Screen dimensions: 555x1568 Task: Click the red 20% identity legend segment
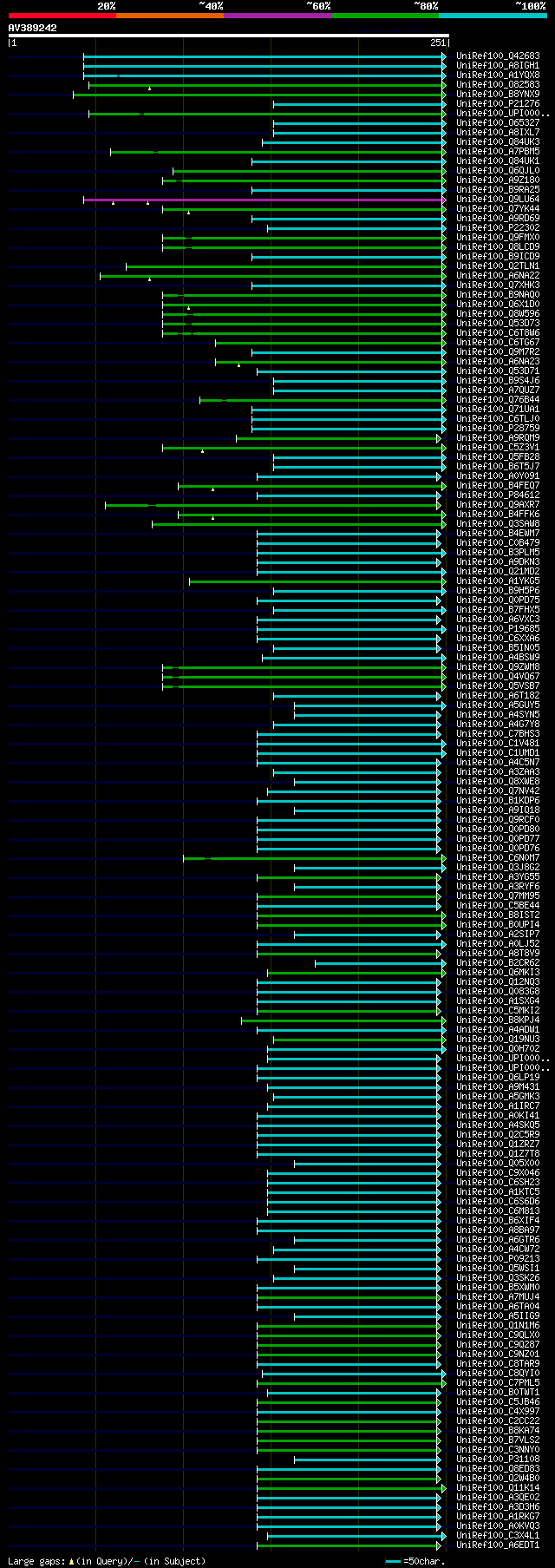click(x=62, y=15)
